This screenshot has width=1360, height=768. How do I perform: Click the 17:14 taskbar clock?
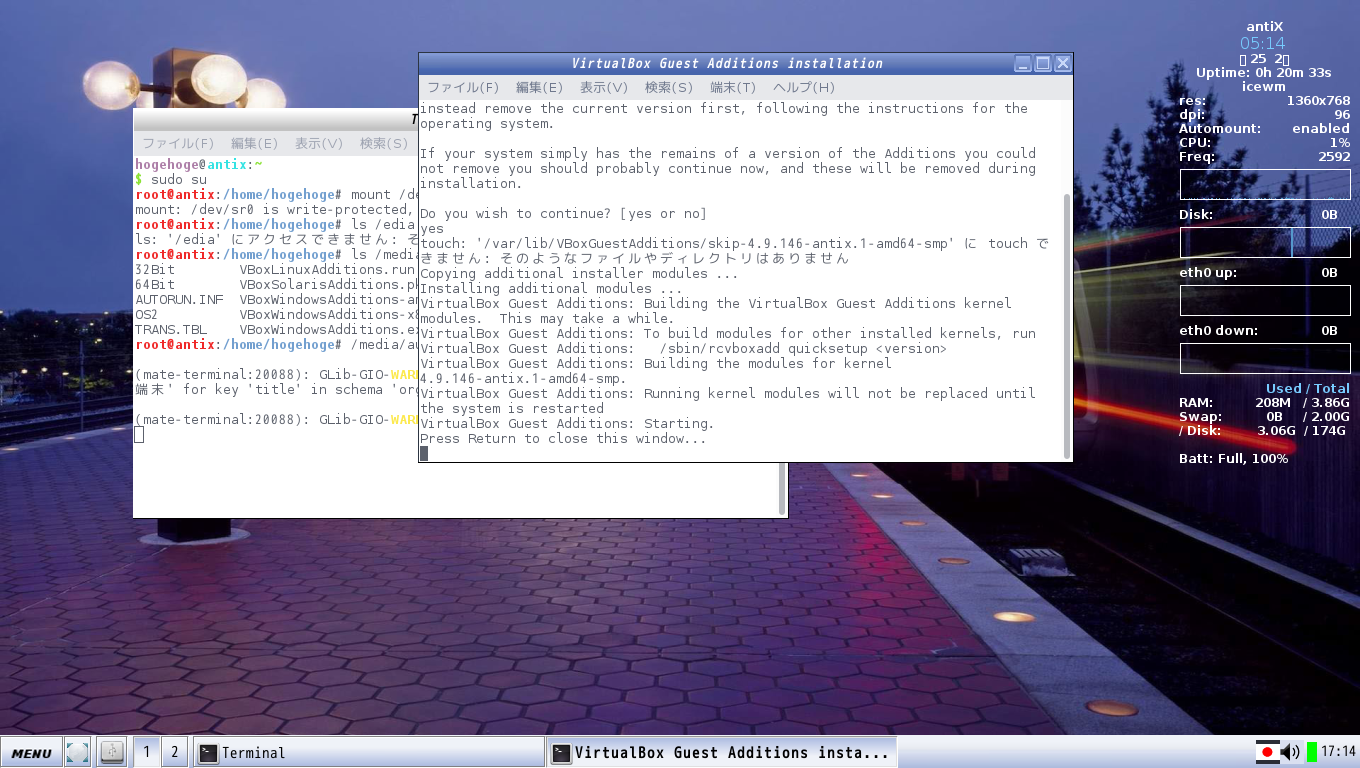(x=1338, y=752)
